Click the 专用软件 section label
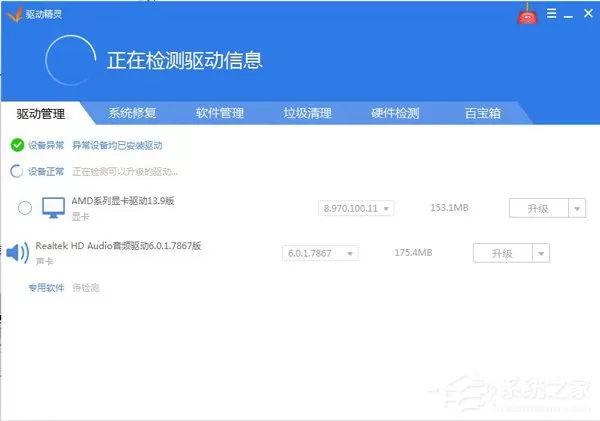Image resolution: width=600 pixels, height=421 pixels. click(x=46, y=288)
